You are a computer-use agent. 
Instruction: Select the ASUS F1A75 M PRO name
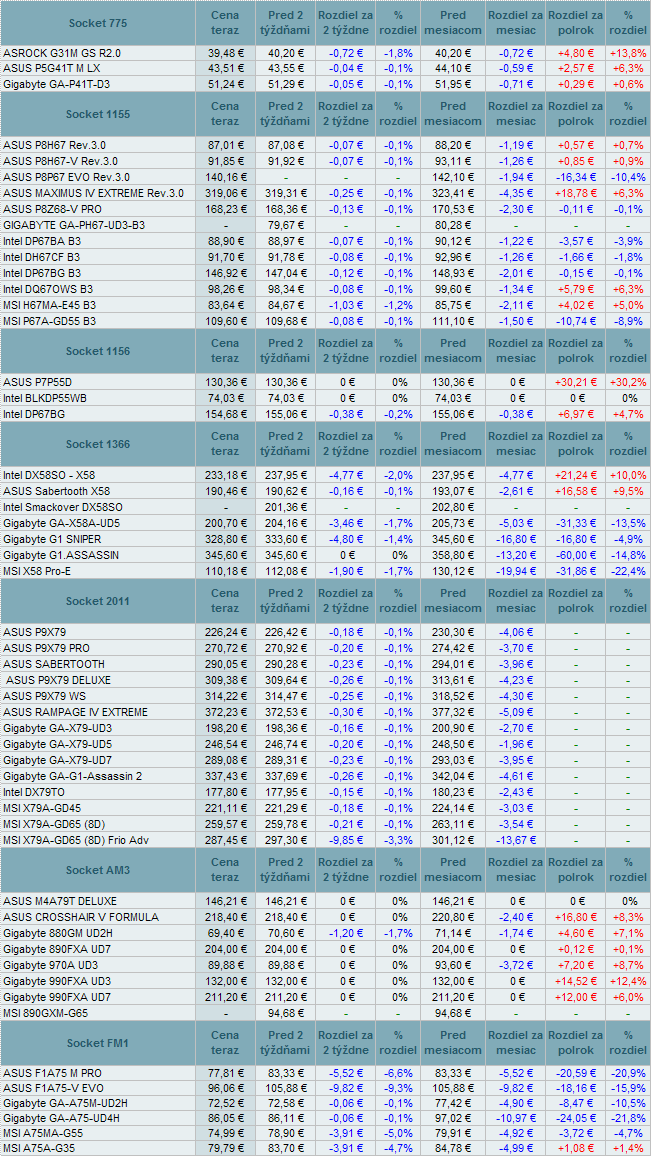click(52, 1073)
